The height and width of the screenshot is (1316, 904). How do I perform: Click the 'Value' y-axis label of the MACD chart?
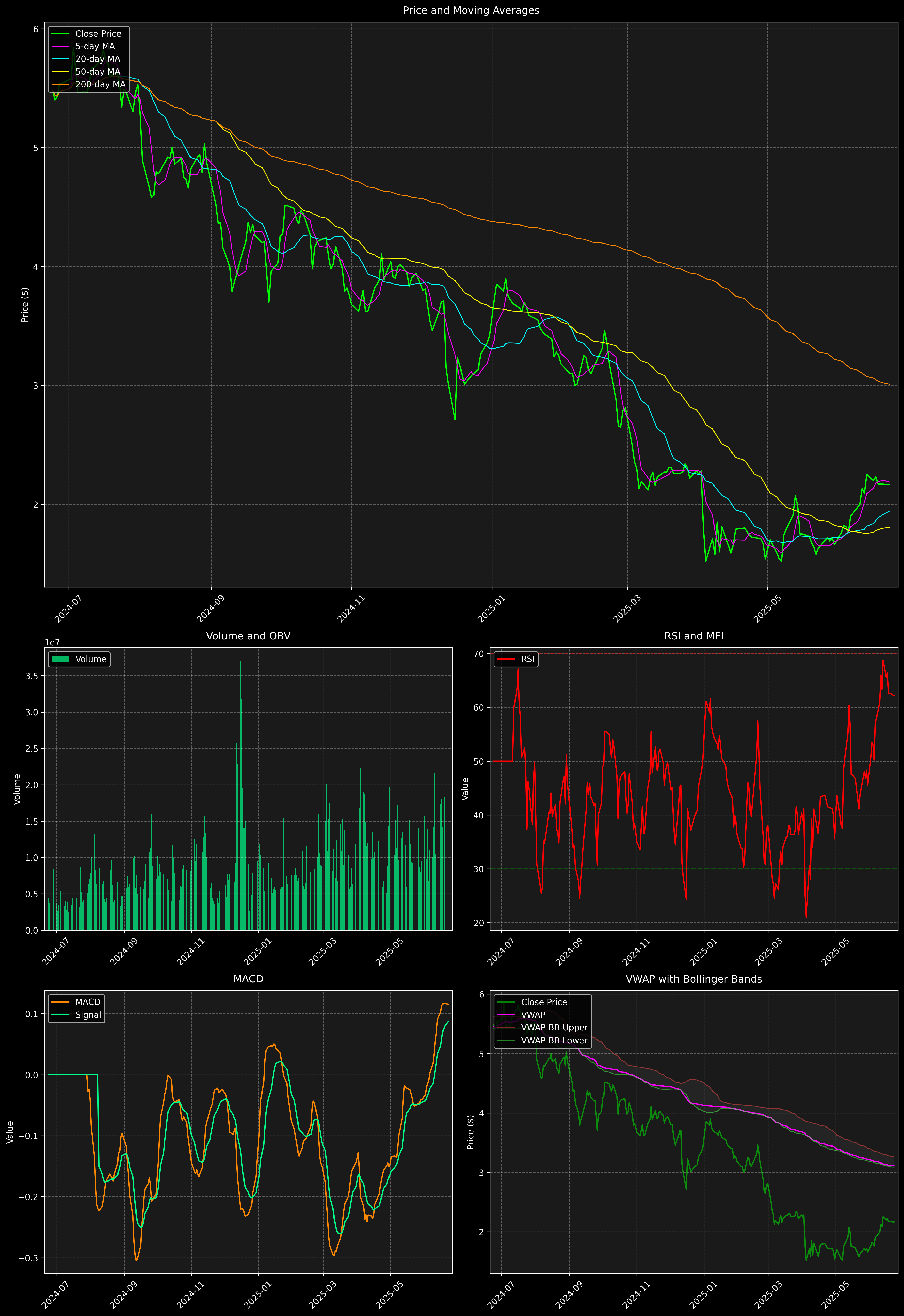pyautogui.click(x=10, y=1132)
